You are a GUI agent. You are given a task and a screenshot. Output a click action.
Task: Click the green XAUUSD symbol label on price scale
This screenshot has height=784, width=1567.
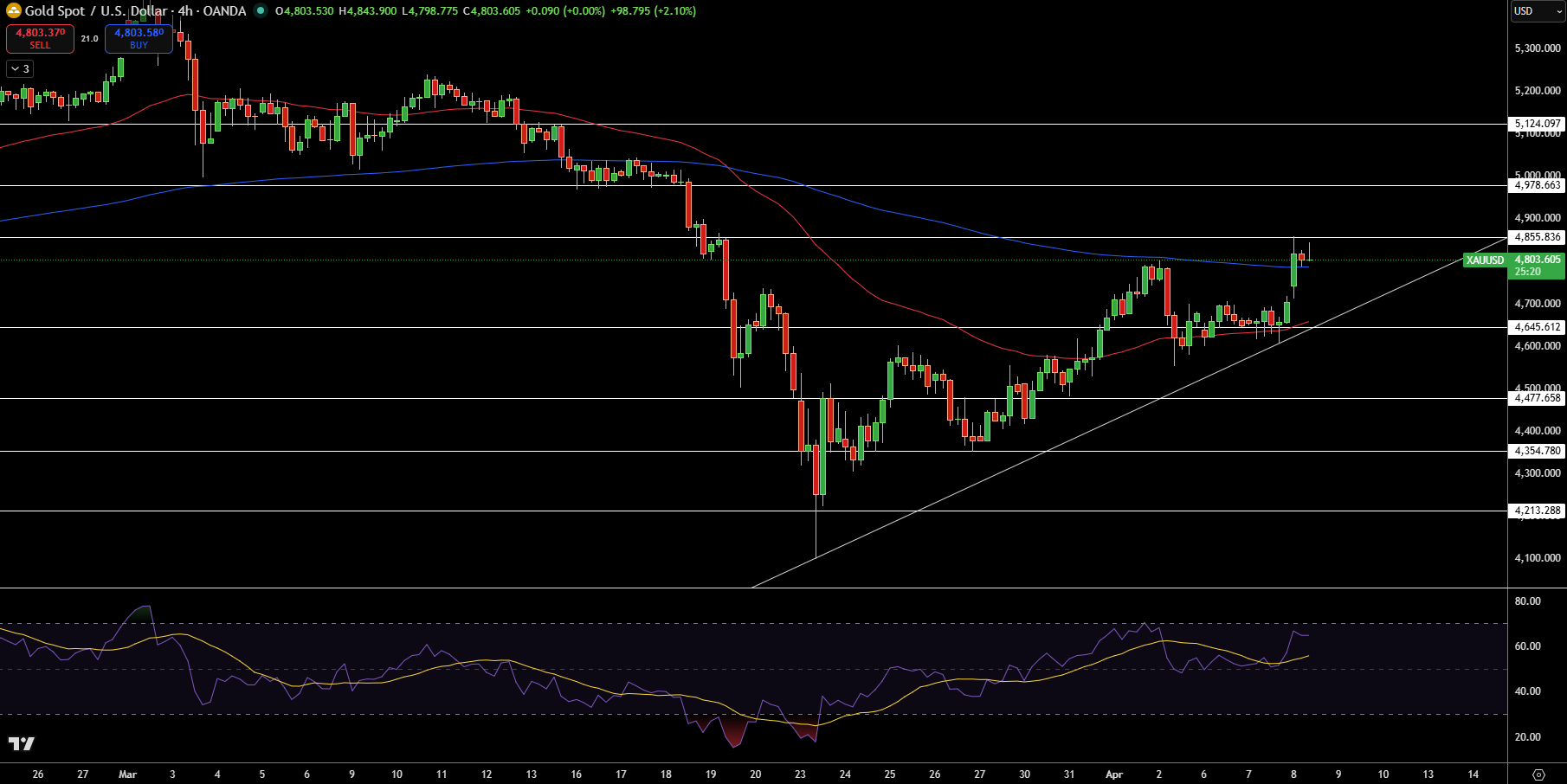coord(1486,260)
